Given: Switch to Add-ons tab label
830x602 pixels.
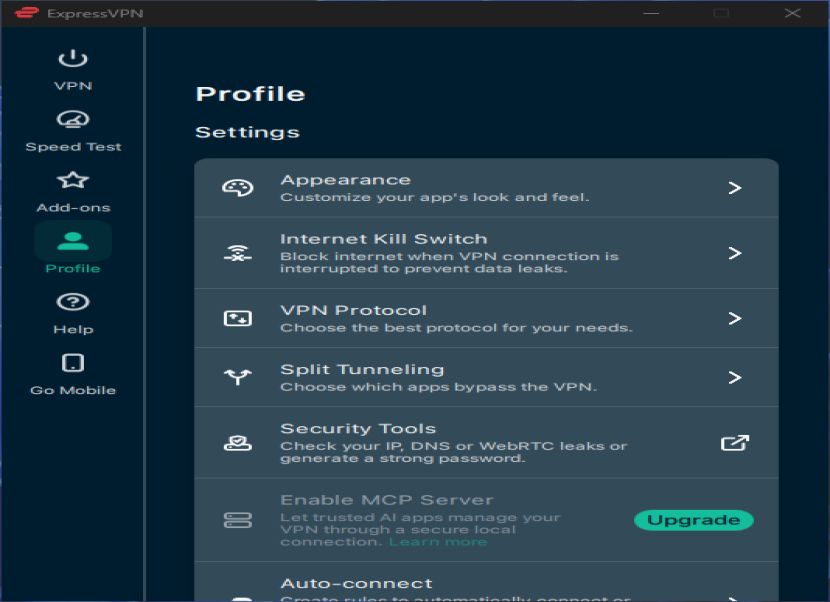Looking at the screenshot, I should point(73,208).
